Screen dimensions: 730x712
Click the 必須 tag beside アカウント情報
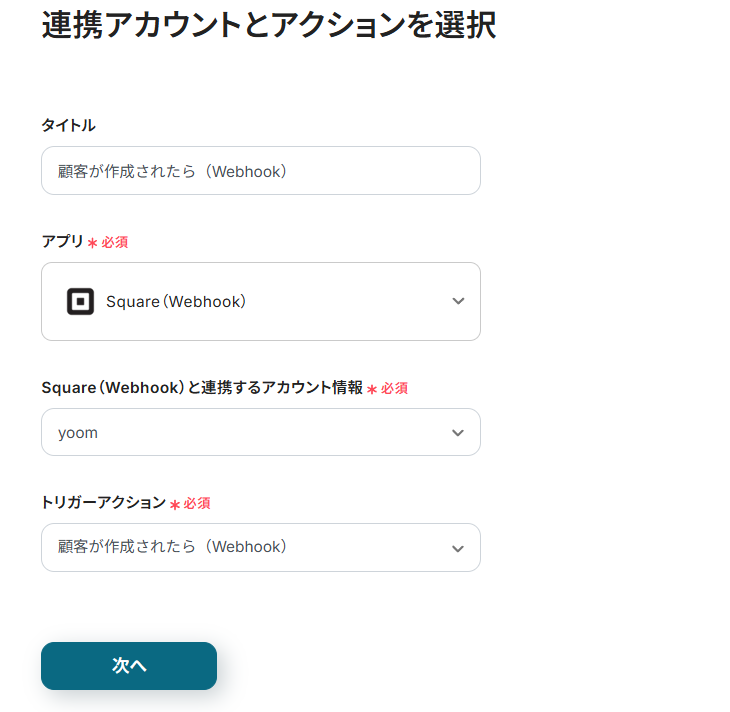(x=394, y=388)
